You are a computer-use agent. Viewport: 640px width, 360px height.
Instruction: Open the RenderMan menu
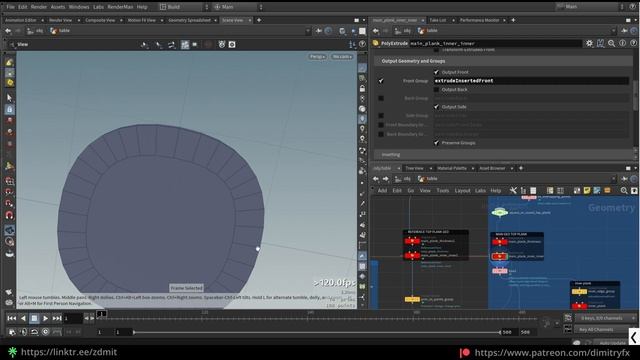point(120,7)
